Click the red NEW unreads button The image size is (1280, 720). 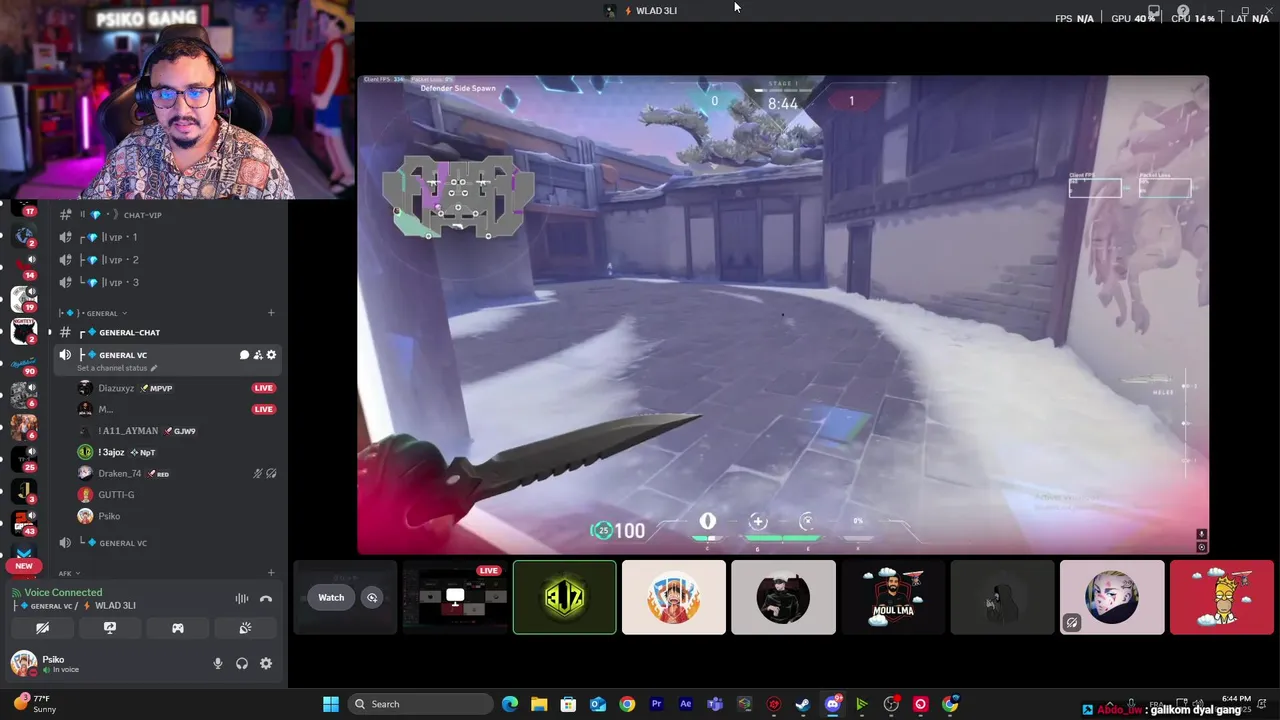pyautogui.click(x=24, y=566)
